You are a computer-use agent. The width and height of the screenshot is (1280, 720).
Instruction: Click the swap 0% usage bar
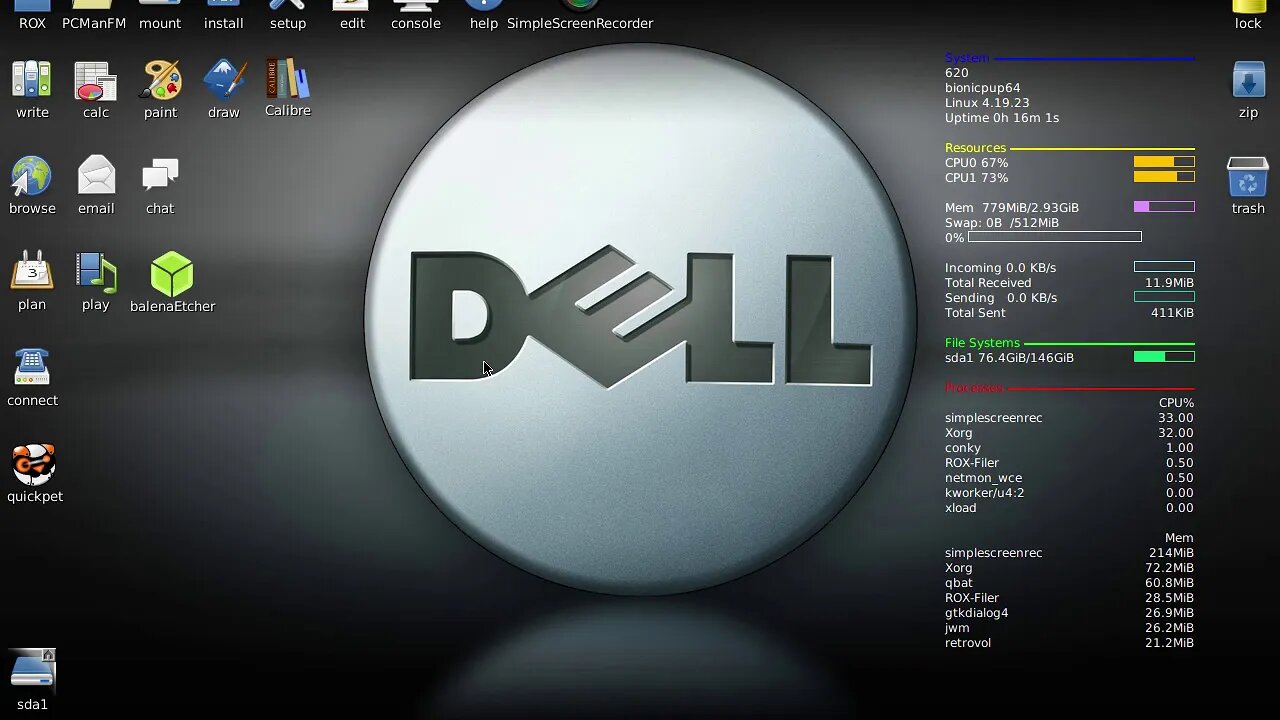[x=1055, y=237]
